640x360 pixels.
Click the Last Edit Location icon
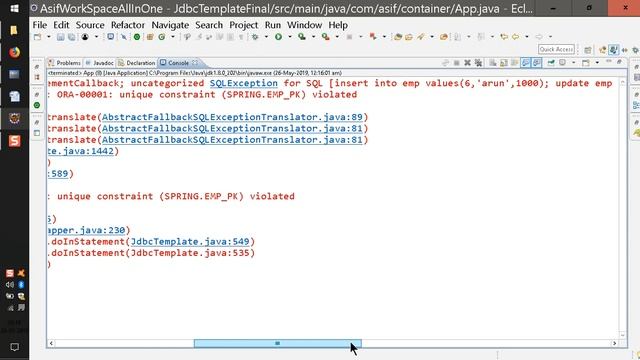click(504, 37)
